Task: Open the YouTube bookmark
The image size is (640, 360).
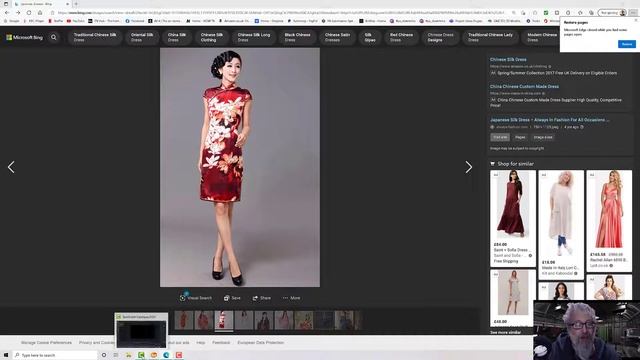Action: (x=76, y=20)
